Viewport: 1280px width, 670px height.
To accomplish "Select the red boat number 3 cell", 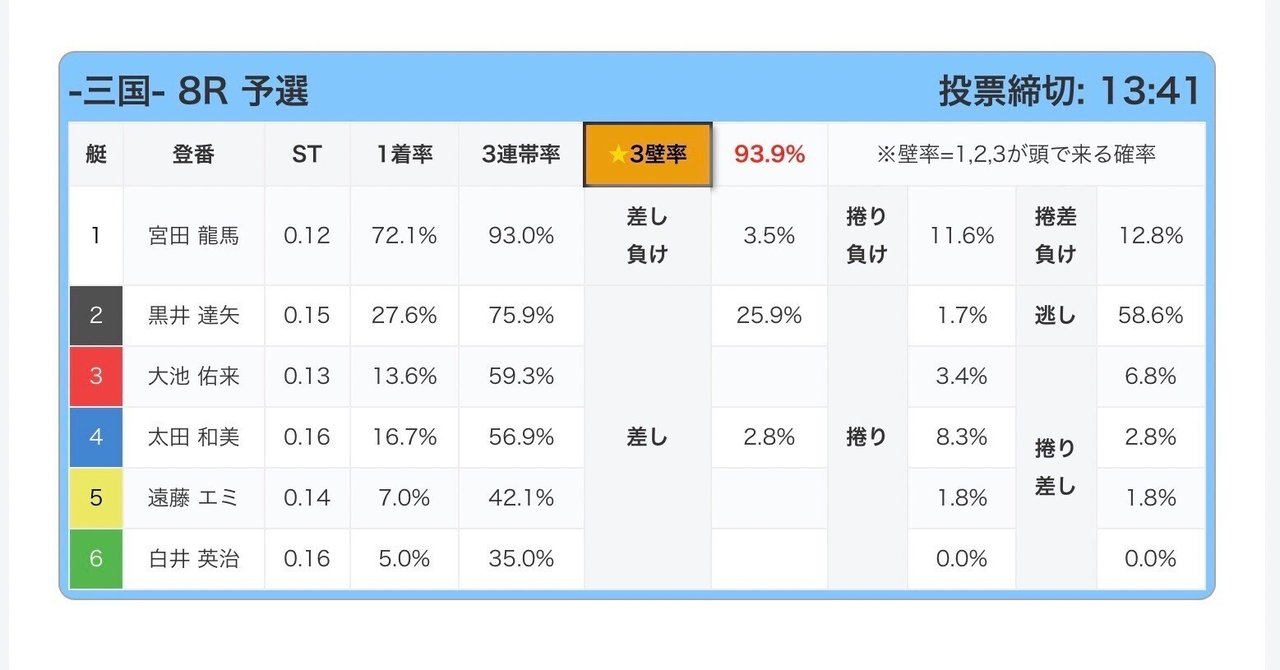I will click(96, 376).
